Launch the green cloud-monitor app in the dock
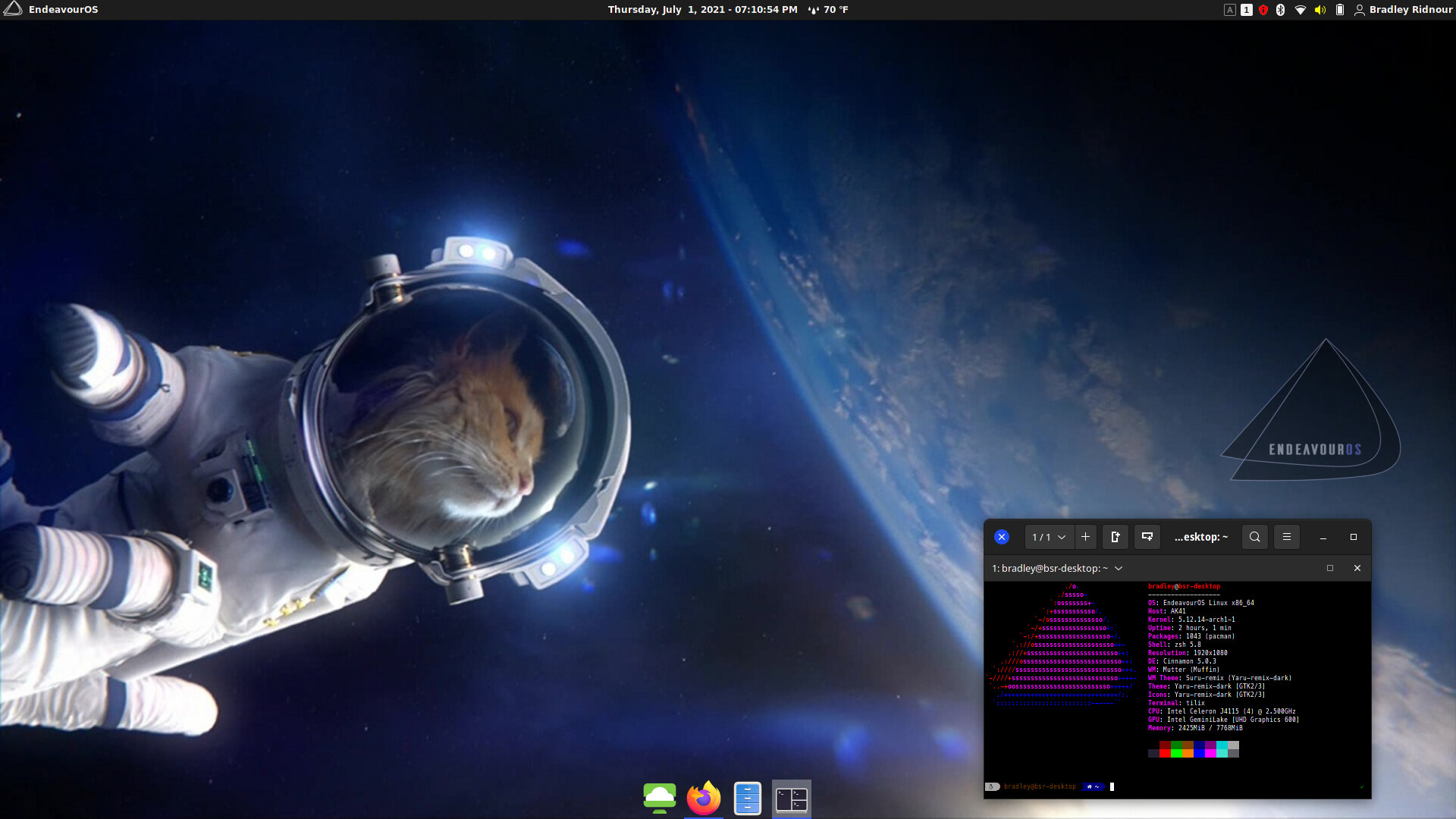 (660, 799)
